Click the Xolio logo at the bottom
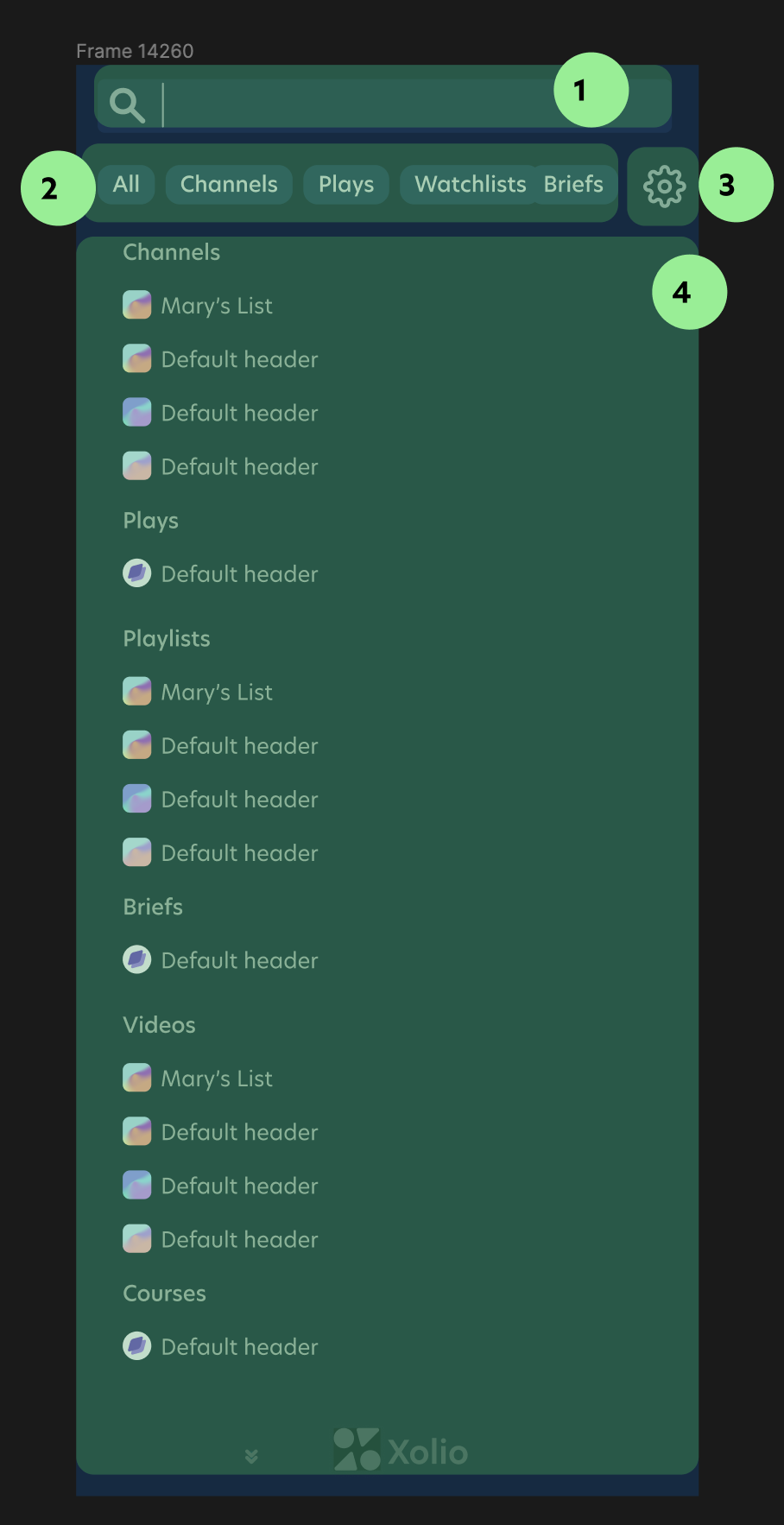This screenshot has width=784, height=1525. 400,1451
